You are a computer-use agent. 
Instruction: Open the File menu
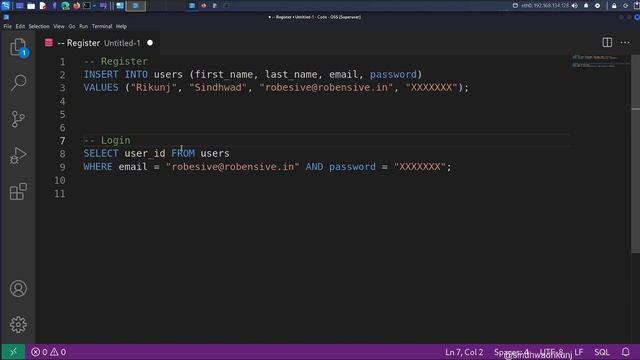coord(7,26)
